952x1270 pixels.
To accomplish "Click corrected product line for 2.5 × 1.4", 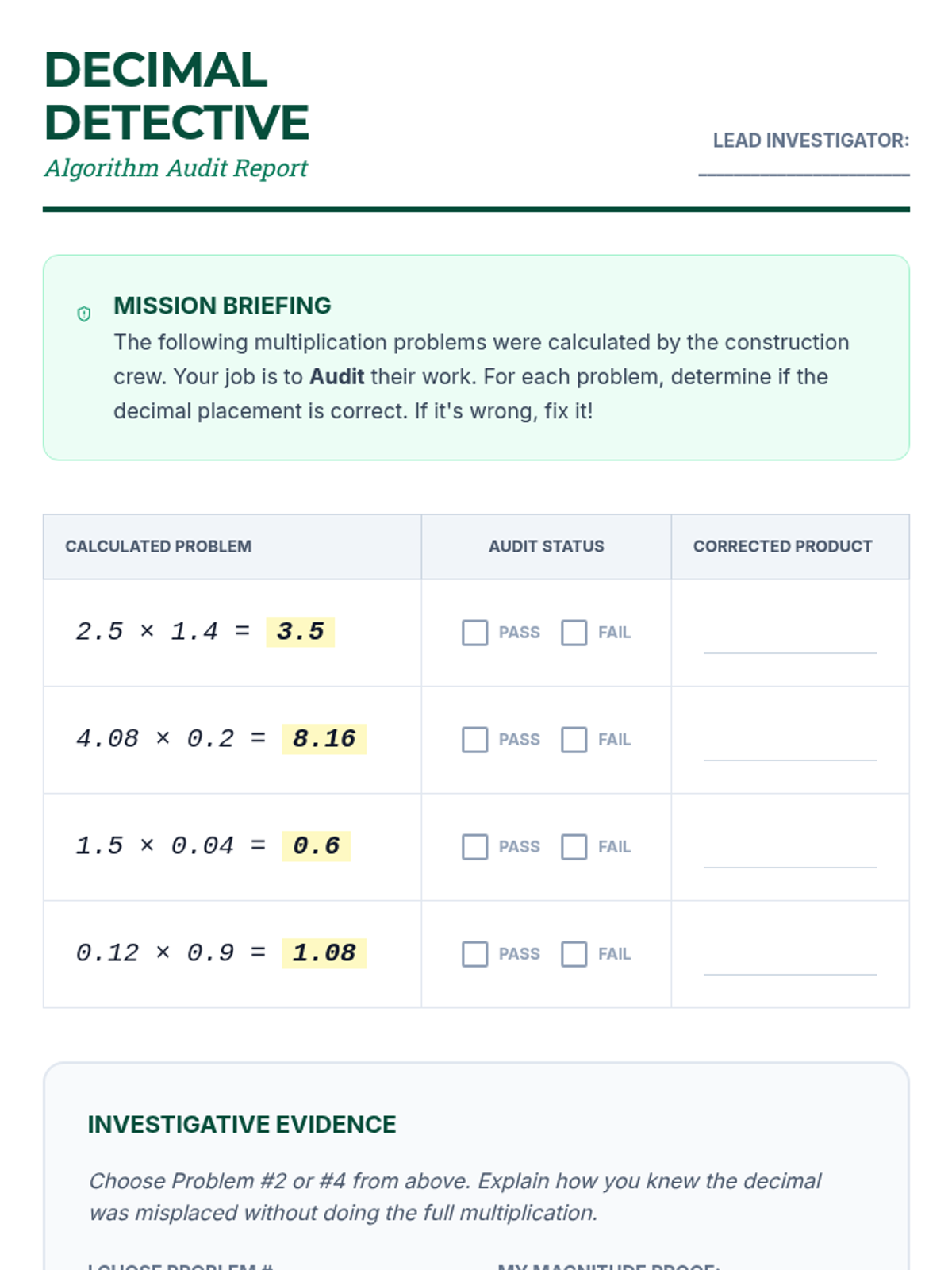I will [x=789, y=643].
